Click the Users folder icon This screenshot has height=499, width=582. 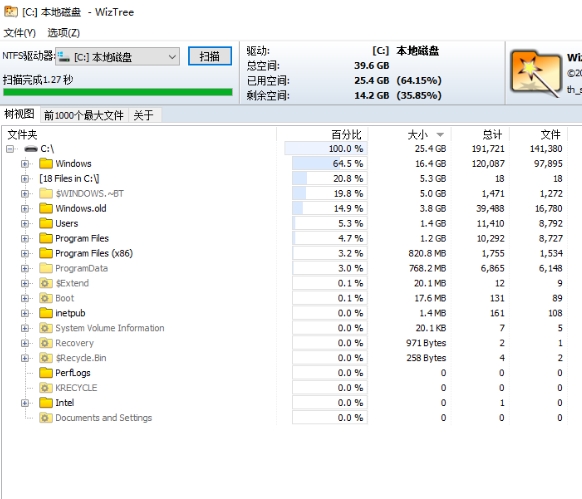(46, 223)
